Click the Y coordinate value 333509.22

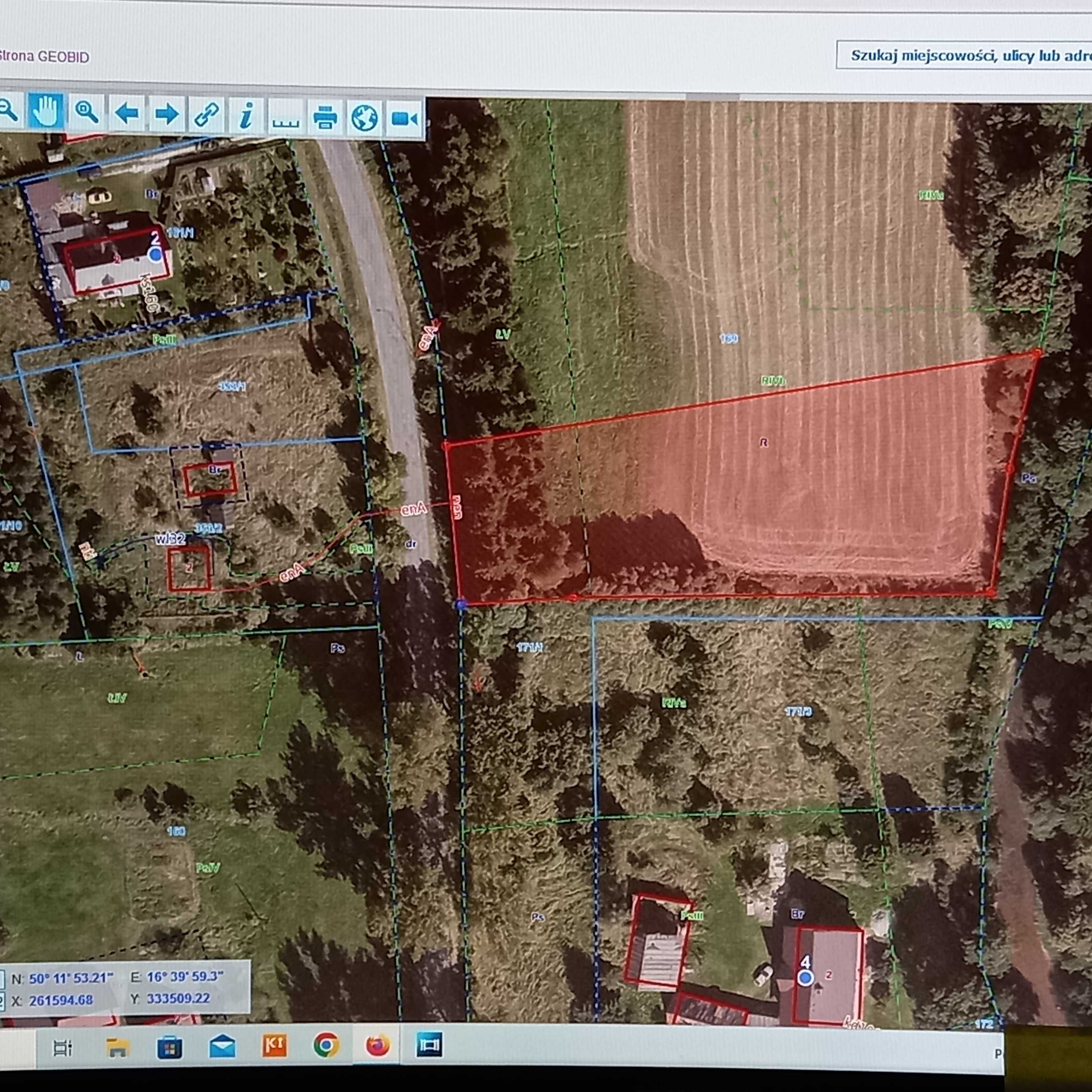click(x=178, y=999)
